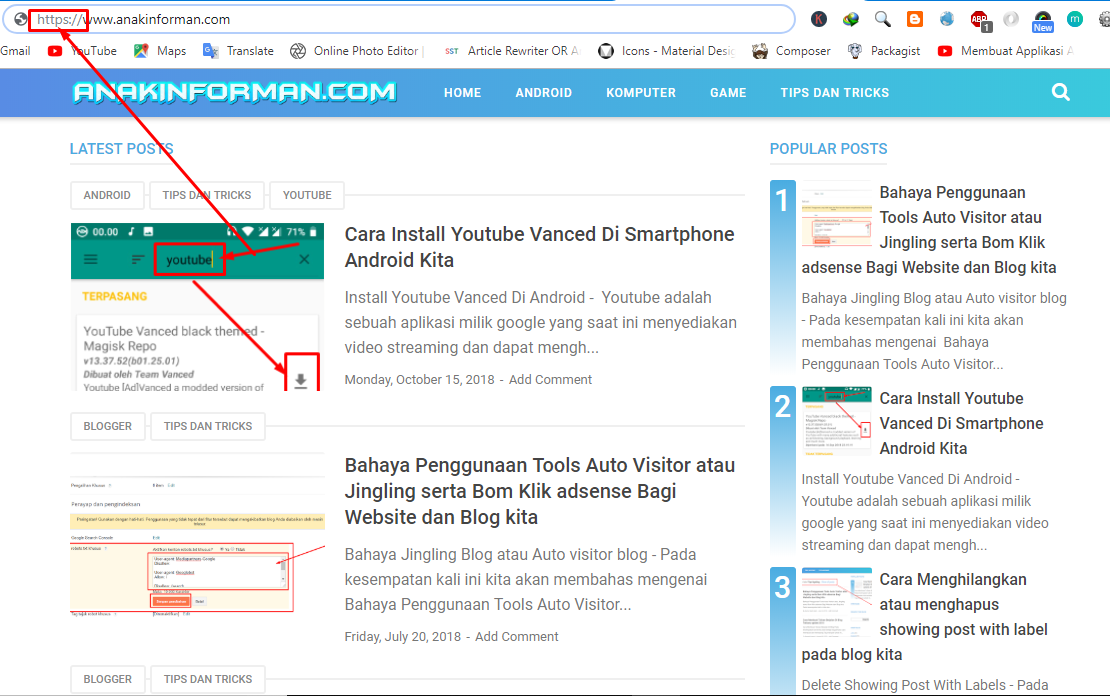Click popular post 3 thumbnail image
1110x696 pixels.
pyautogui.click(x=837, y=603)
